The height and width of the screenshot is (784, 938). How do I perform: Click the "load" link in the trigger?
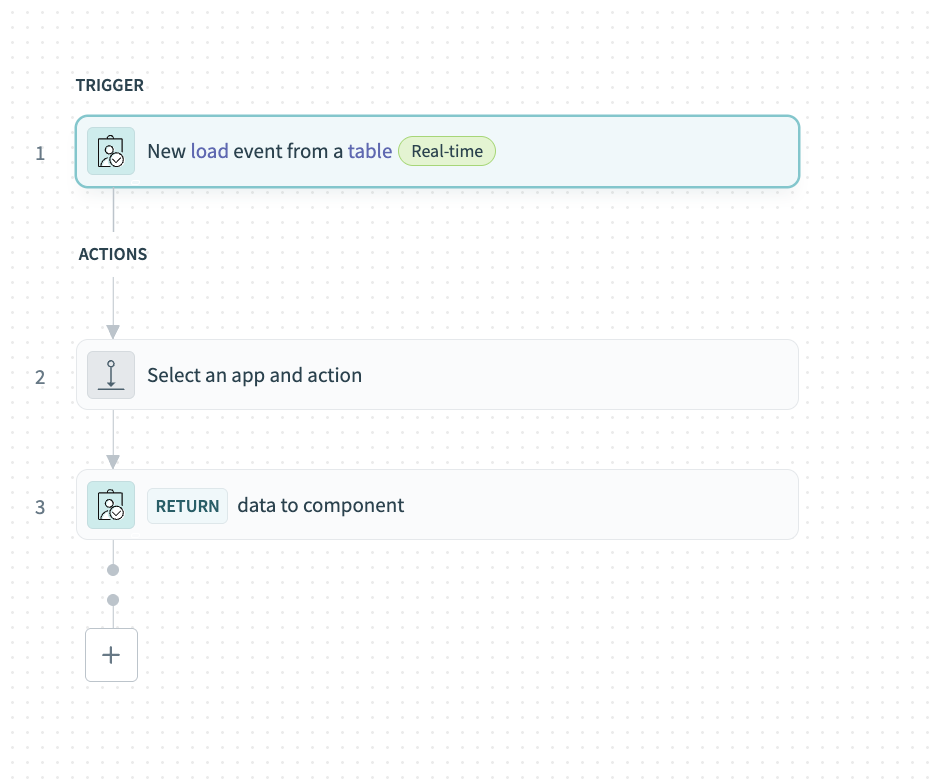[209, 152]
